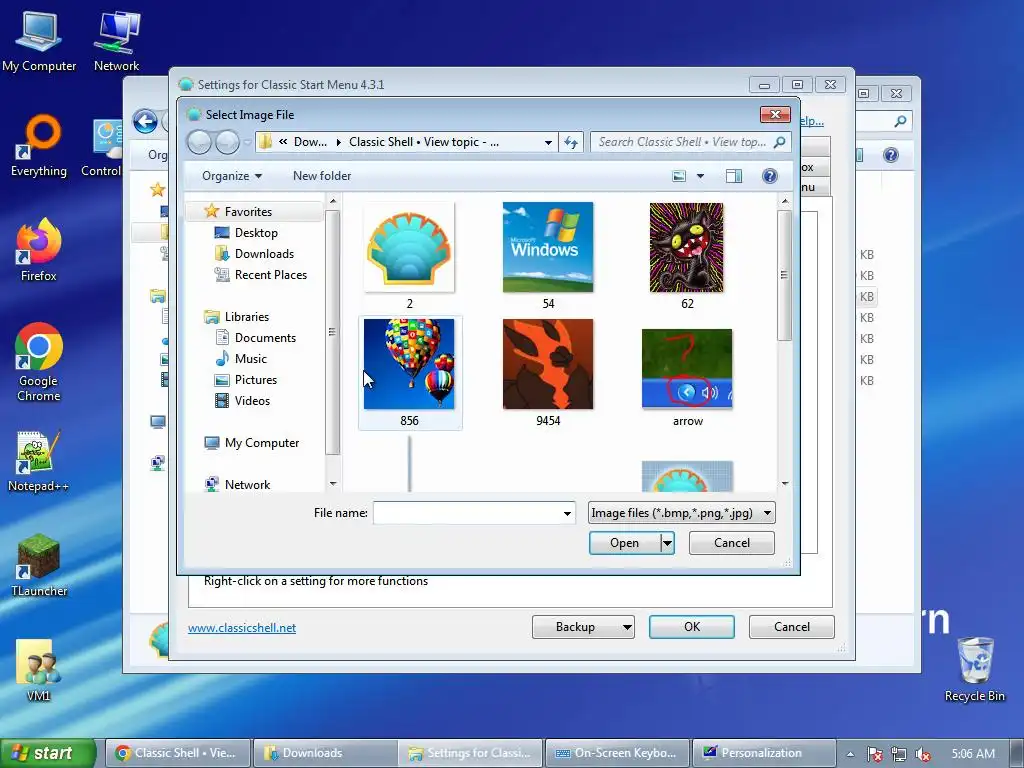Switch to On-Screen Keyboard taskbar item

[617, 753]
